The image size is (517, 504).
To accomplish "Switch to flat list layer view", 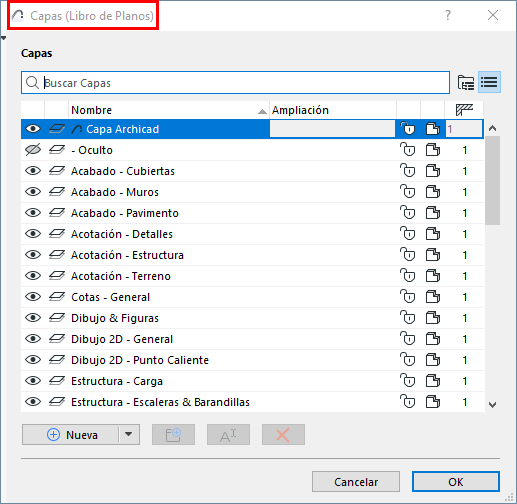I will tap(489, 82).
